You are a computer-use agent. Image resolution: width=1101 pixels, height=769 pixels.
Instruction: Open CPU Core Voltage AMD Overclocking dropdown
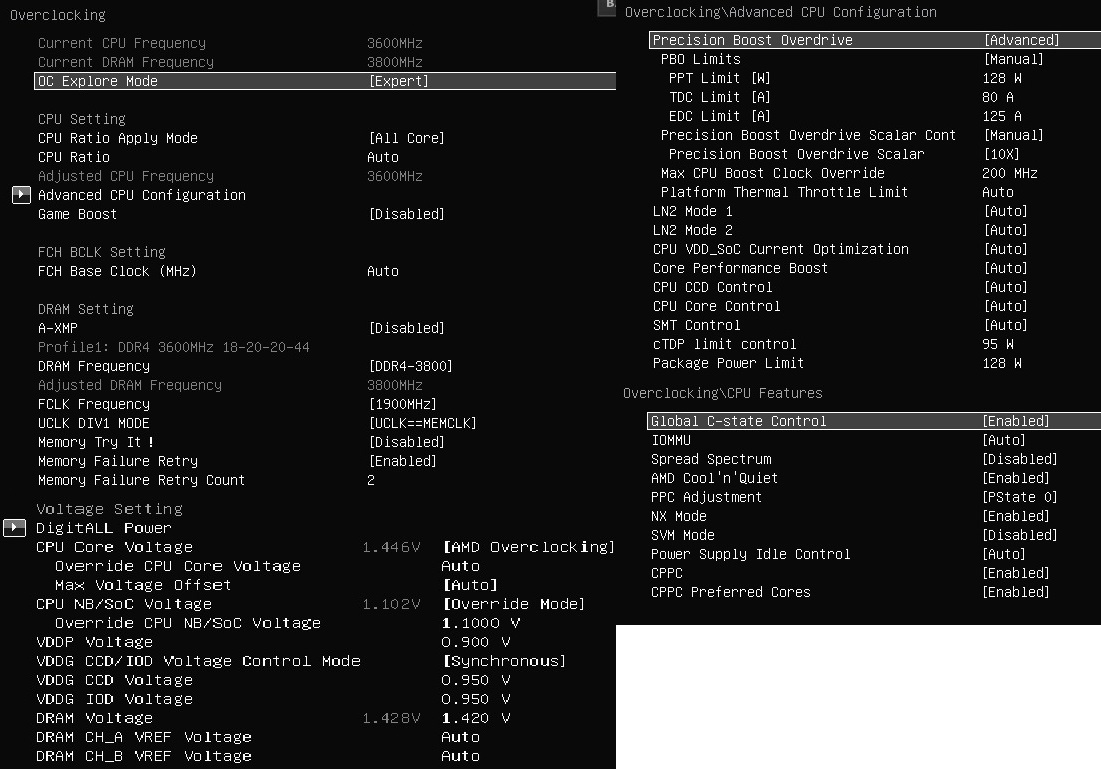pyautogui.click(x=529, y=547)
